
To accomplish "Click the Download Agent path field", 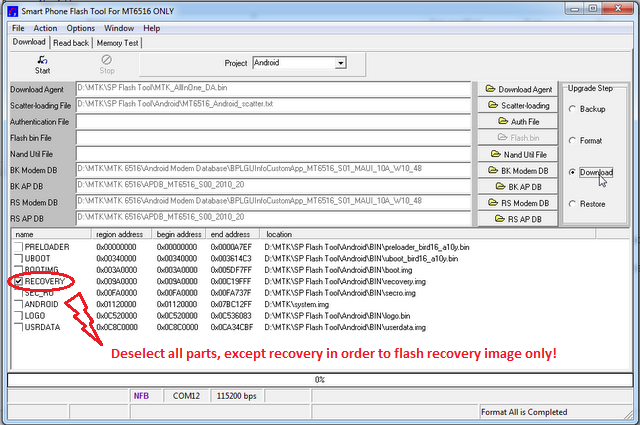I will [273, 89].
